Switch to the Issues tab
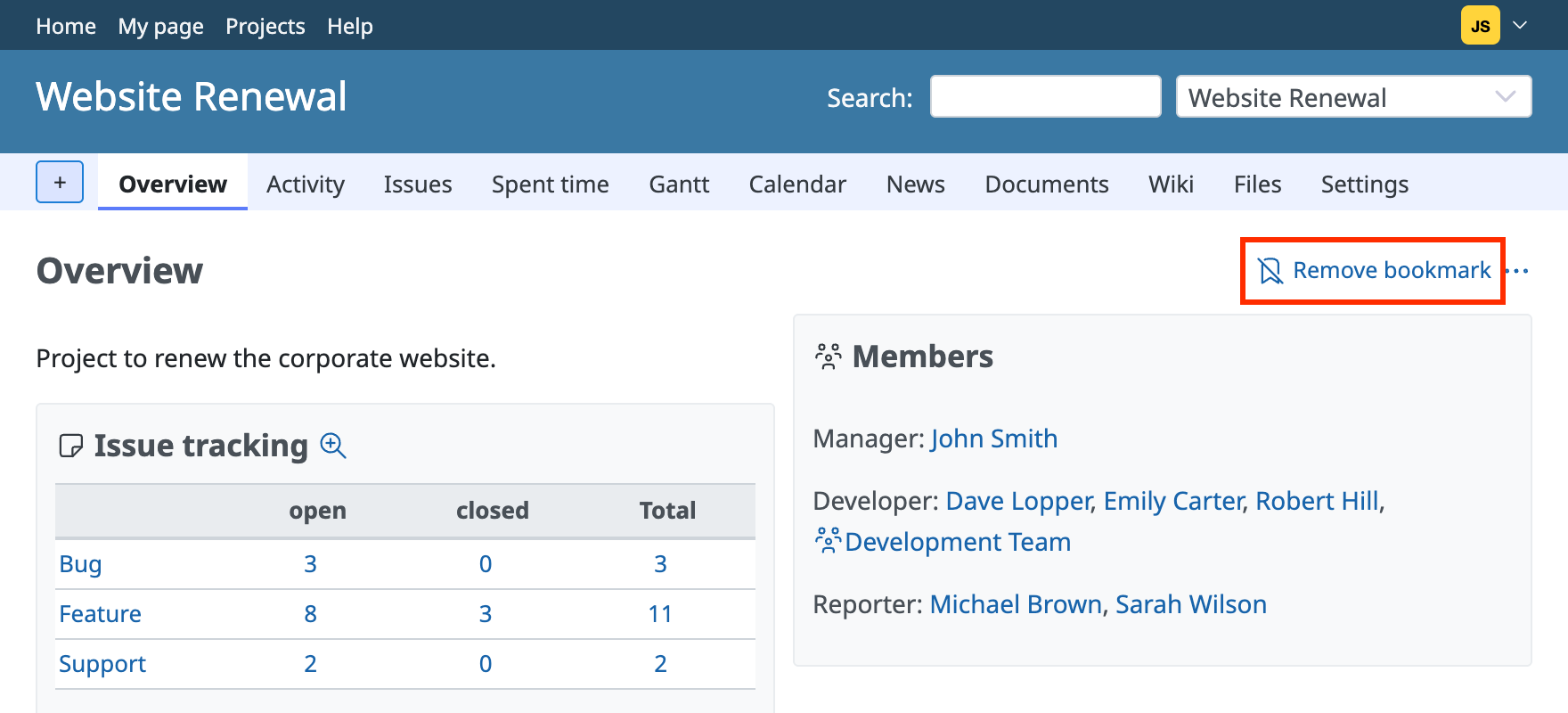 tap(418, 184)
